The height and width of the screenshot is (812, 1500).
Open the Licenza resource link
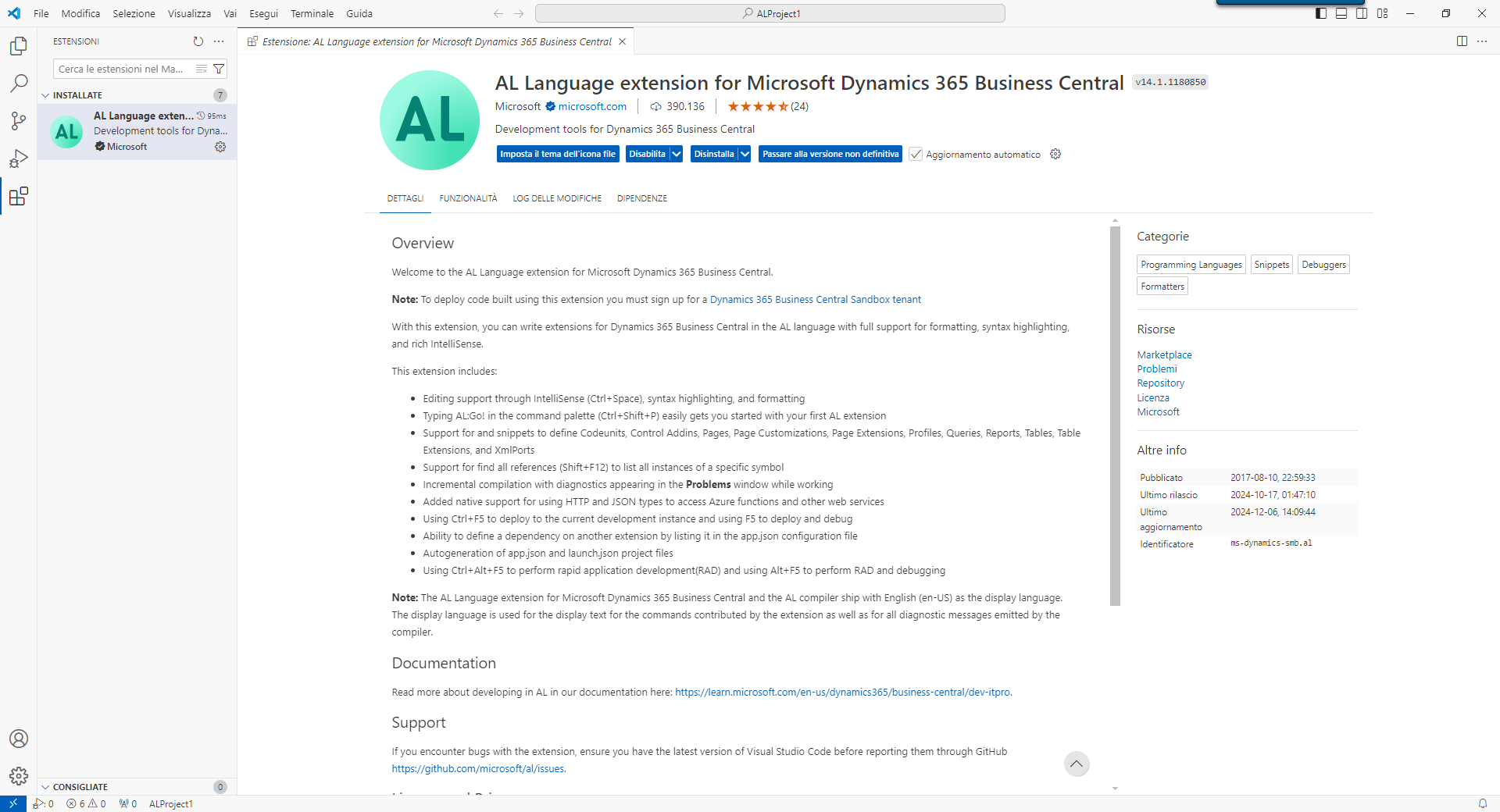[1153, 397]
